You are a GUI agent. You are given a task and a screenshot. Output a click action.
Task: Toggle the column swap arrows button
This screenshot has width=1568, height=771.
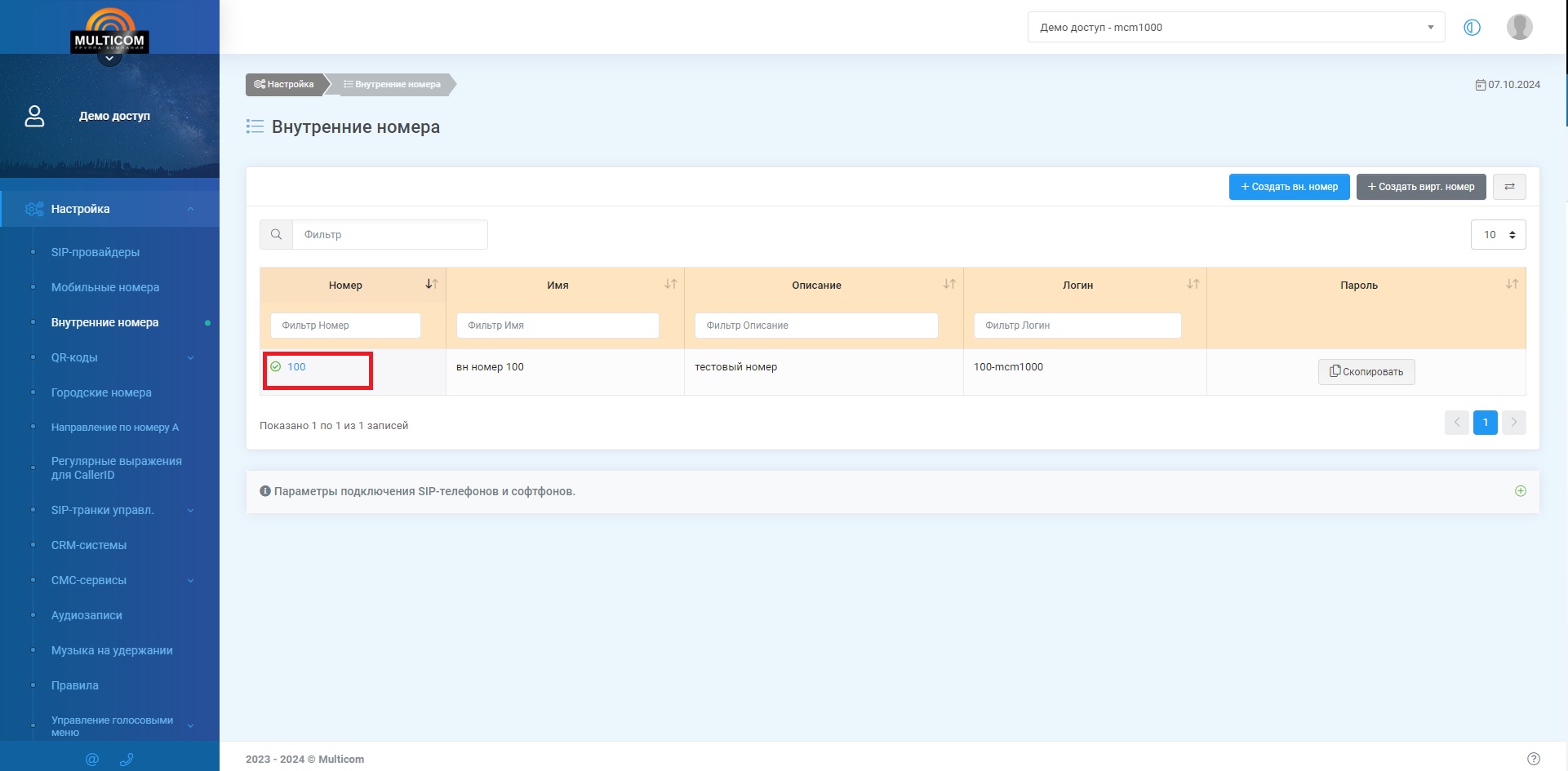[1509, 187]
